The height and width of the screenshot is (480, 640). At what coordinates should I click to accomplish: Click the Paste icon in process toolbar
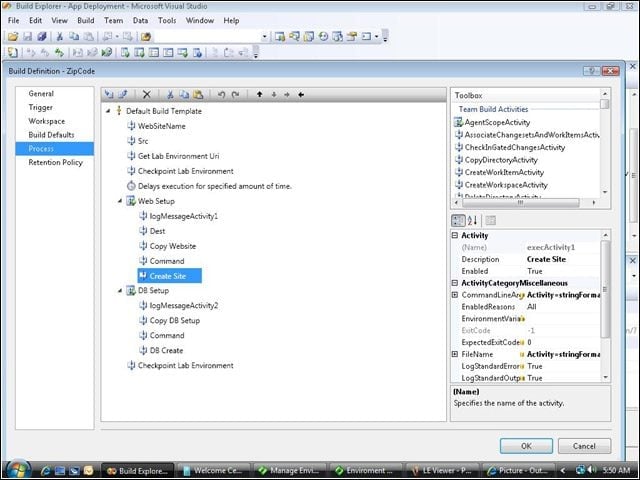pos(198,95)
